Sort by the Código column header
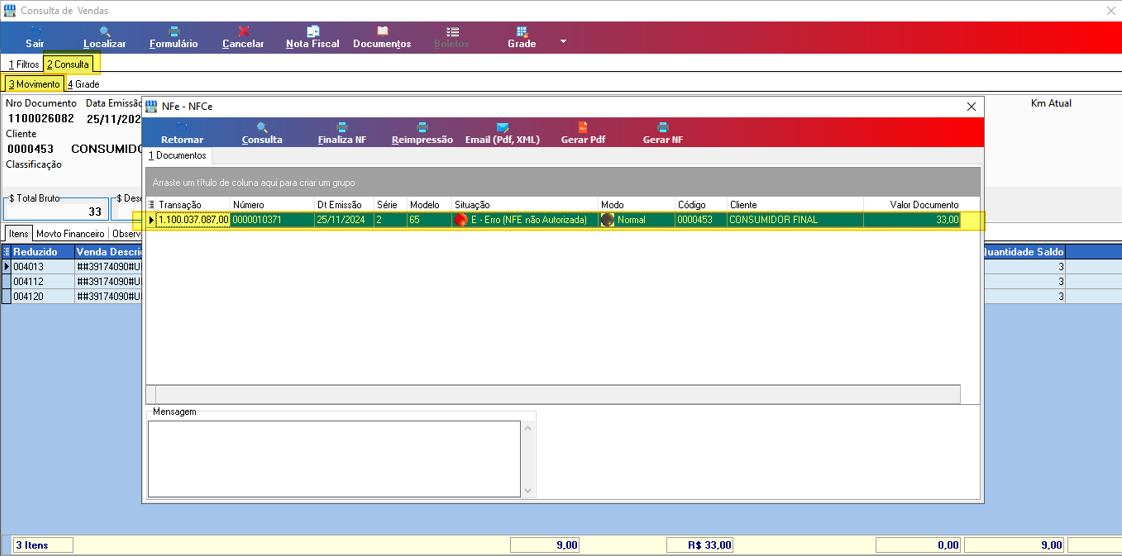Viewport: 1122px width, 556px height. point(701,205)
